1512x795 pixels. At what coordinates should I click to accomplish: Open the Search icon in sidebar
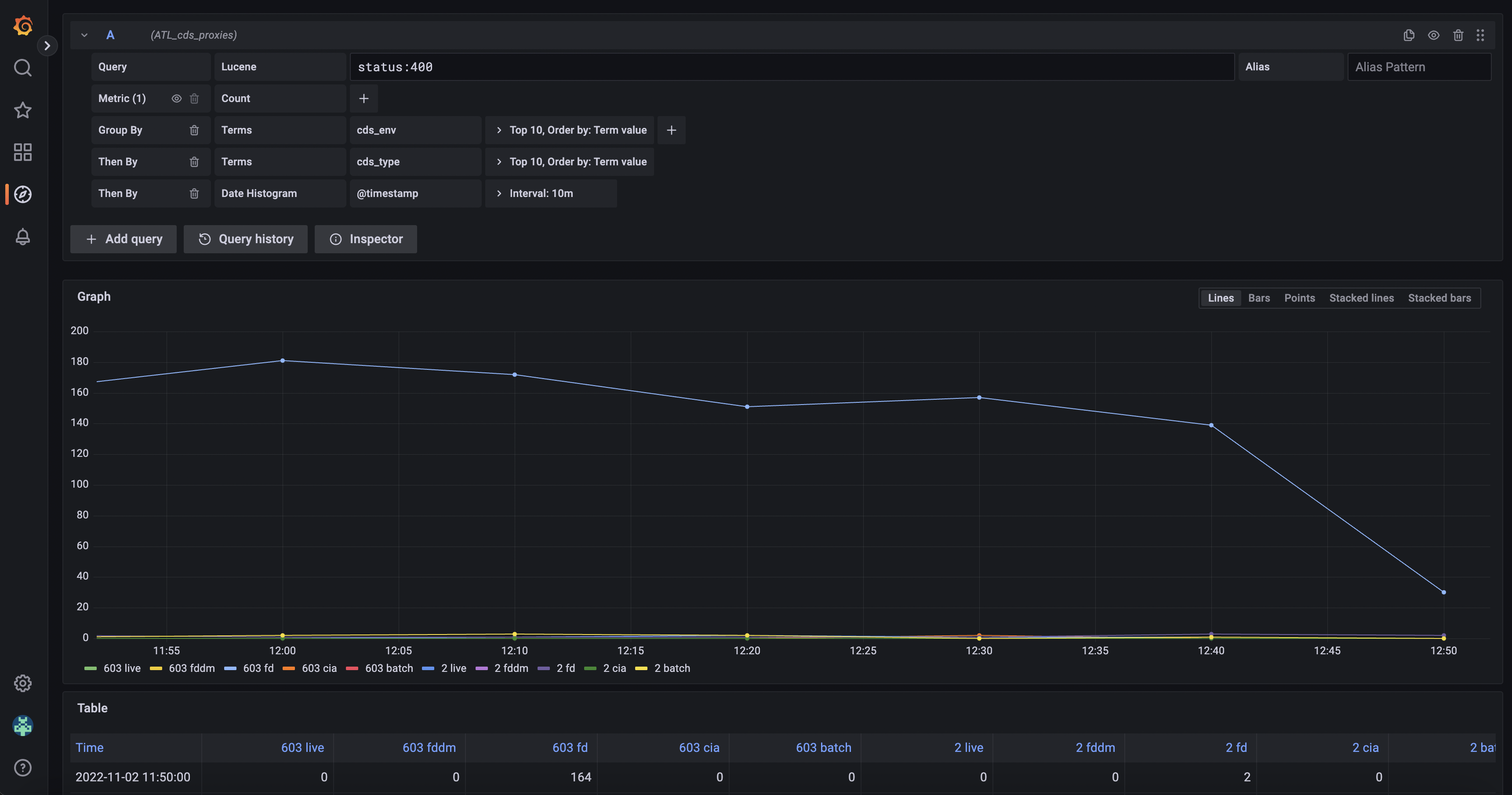[22, 68]
